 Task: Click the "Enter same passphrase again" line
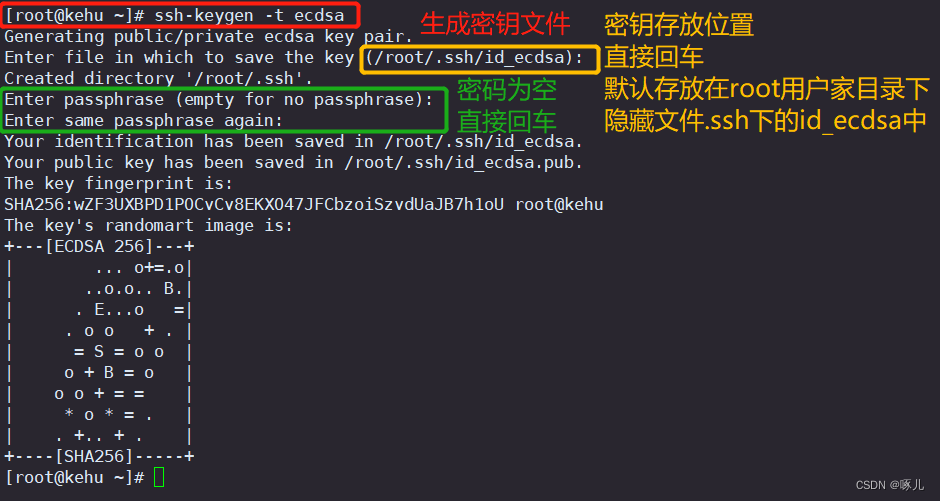(144, 120)
